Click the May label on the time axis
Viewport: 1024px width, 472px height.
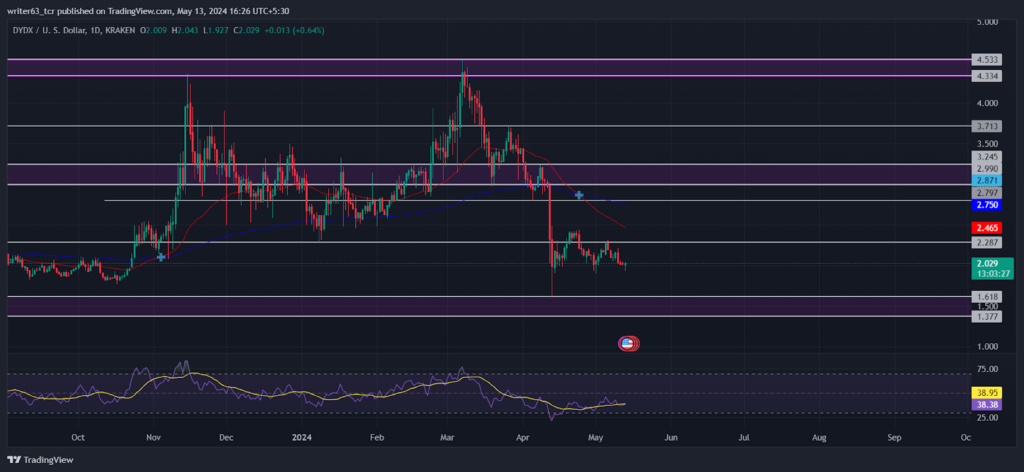pyautogui.click(x=596, y=437)
